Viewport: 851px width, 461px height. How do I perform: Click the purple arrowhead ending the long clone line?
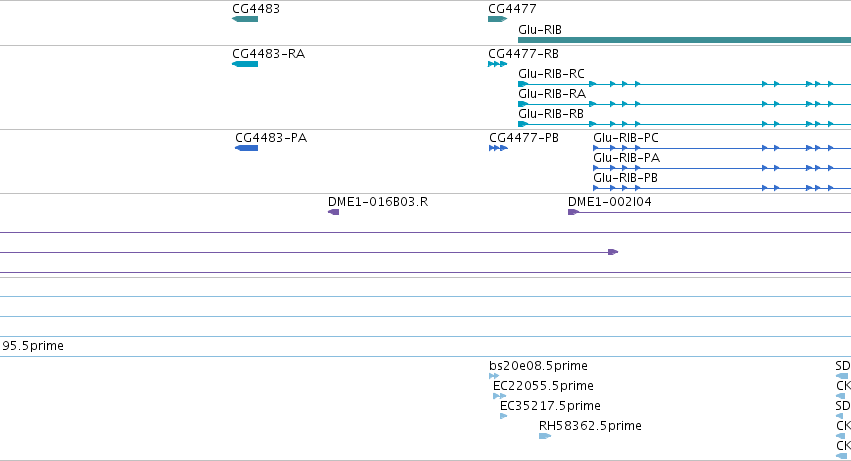tap(613, 252)
